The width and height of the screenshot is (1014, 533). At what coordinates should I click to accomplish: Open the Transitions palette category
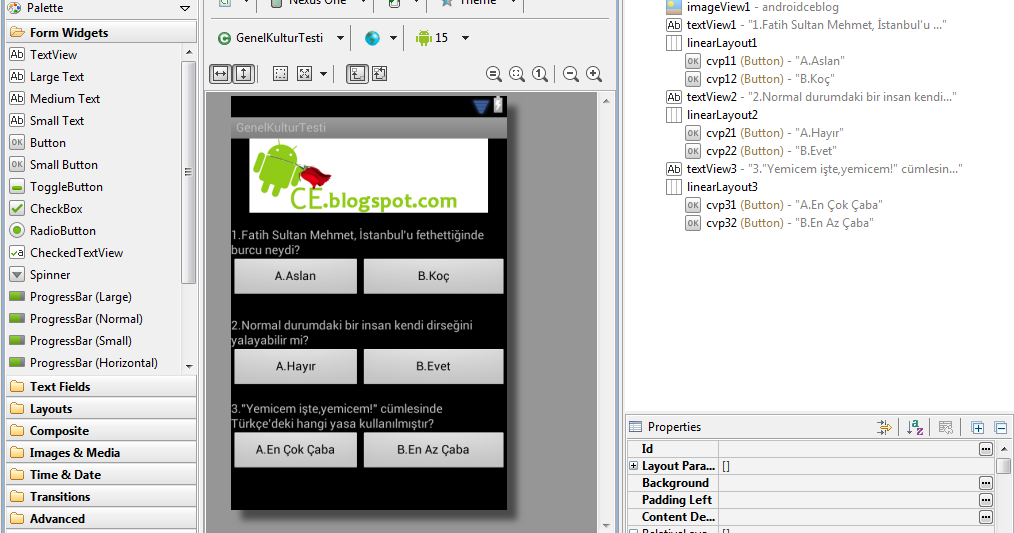click(x=102, y=497)
